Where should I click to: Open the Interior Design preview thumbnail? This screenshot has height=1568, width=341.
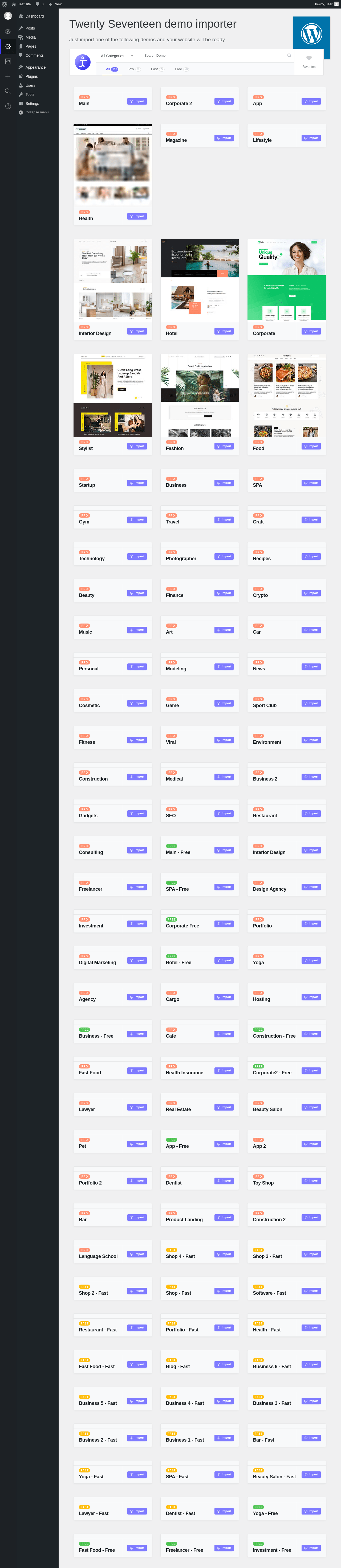click(113, 280)
